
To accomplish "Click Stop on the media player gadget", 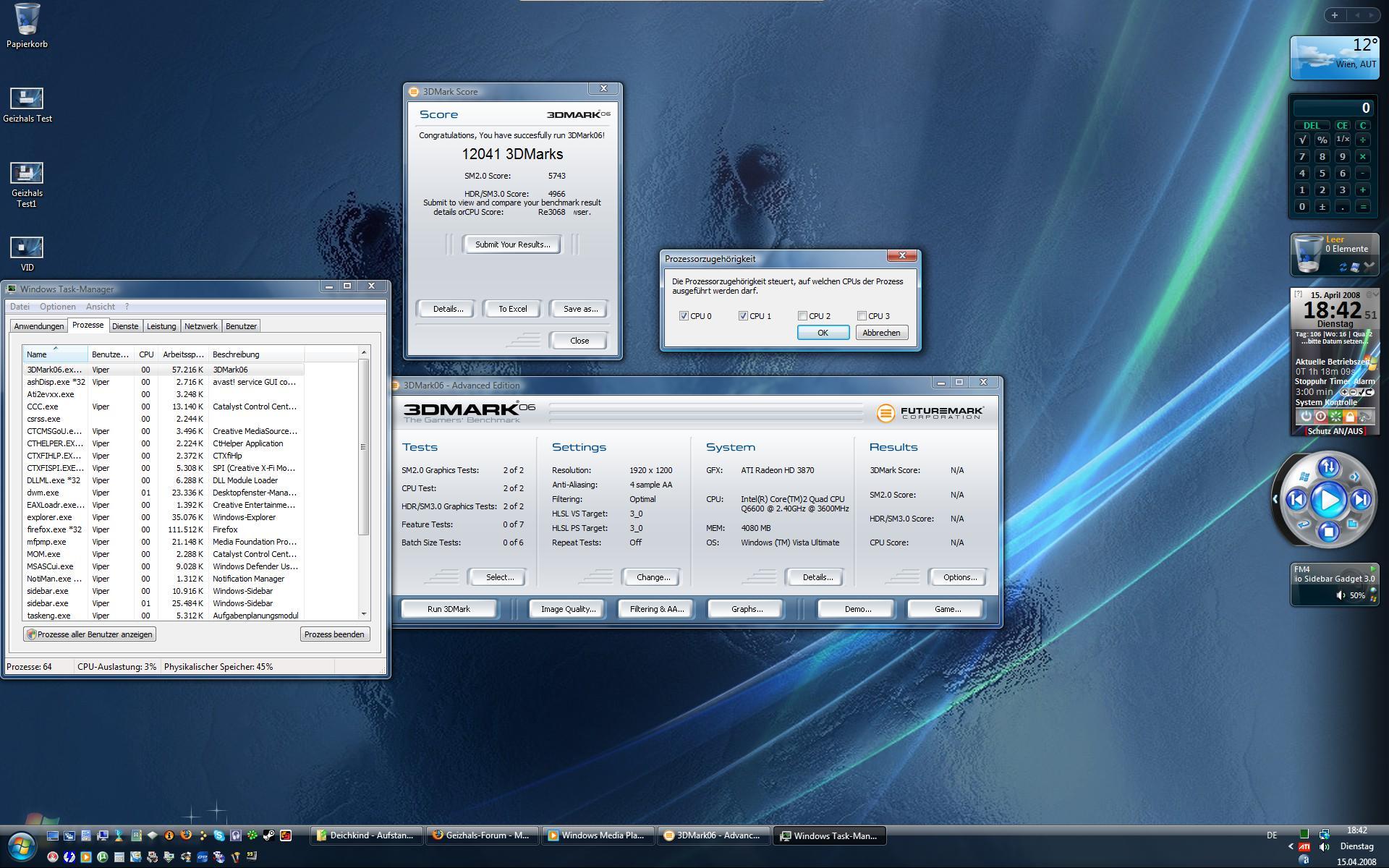I will [1329, 532].
